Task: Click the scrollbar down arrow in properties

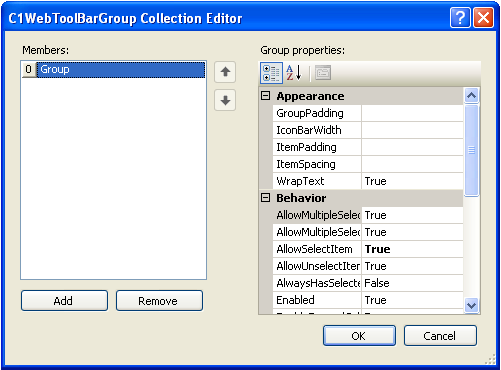Action: tap(471, 305)
